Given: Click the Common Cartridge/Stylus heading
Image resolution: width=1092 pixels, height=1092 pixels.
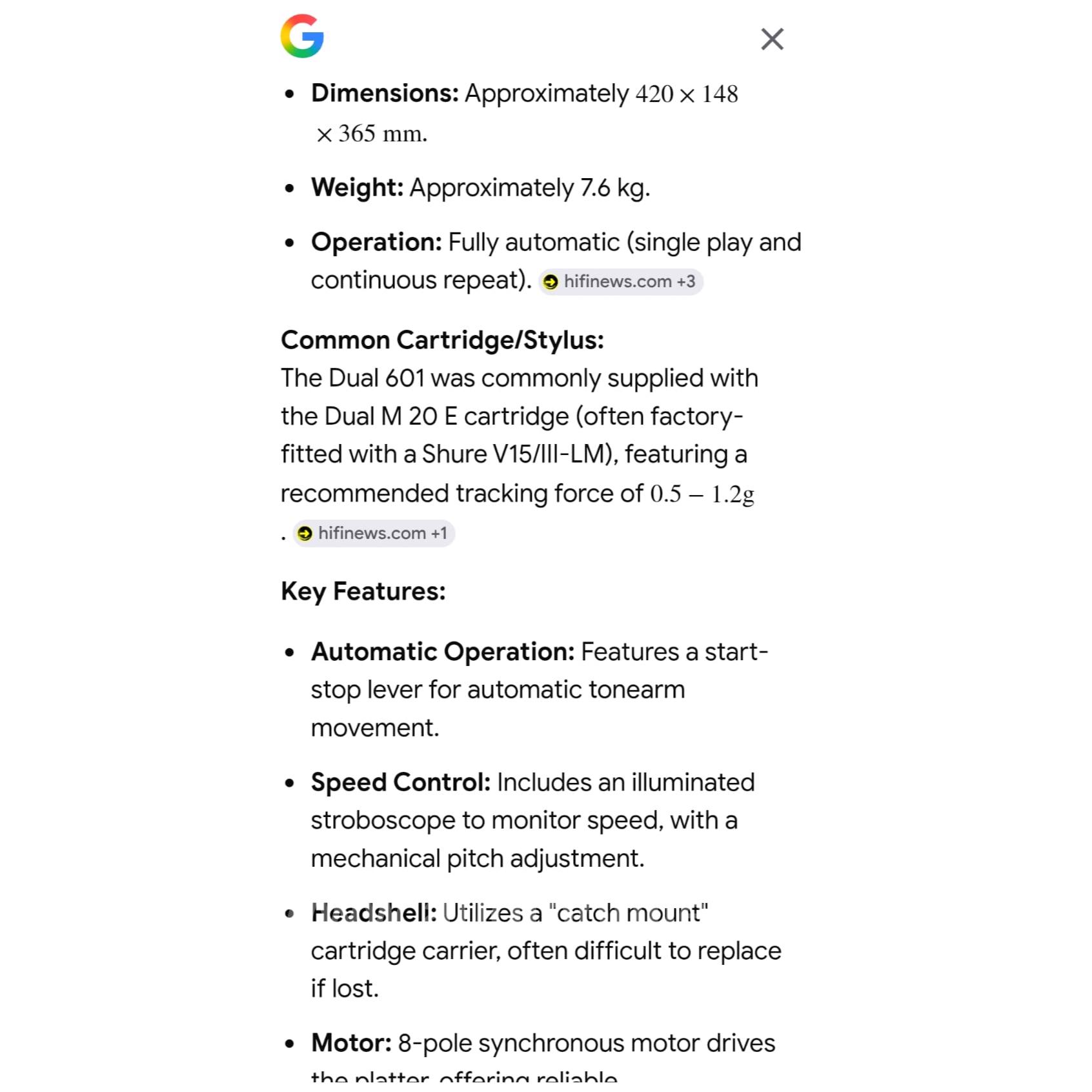Looking at the screenshot, I should [442, 340].
